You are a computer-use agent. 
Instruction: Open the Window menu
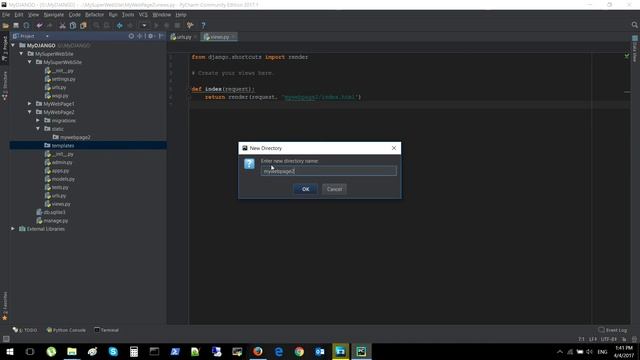pyautogui.click(x=162, y=15)
